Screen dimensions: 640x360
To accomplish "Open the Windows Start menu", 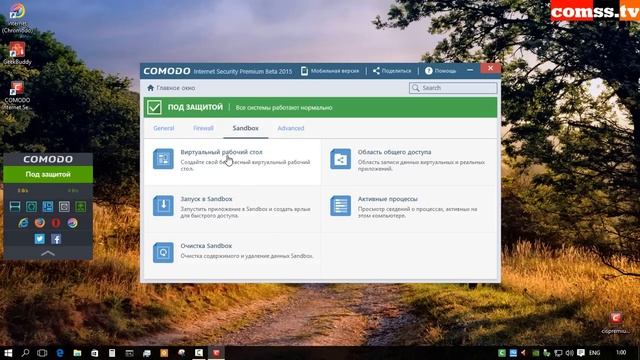I will pyautogui.click(x=8, y=353).
